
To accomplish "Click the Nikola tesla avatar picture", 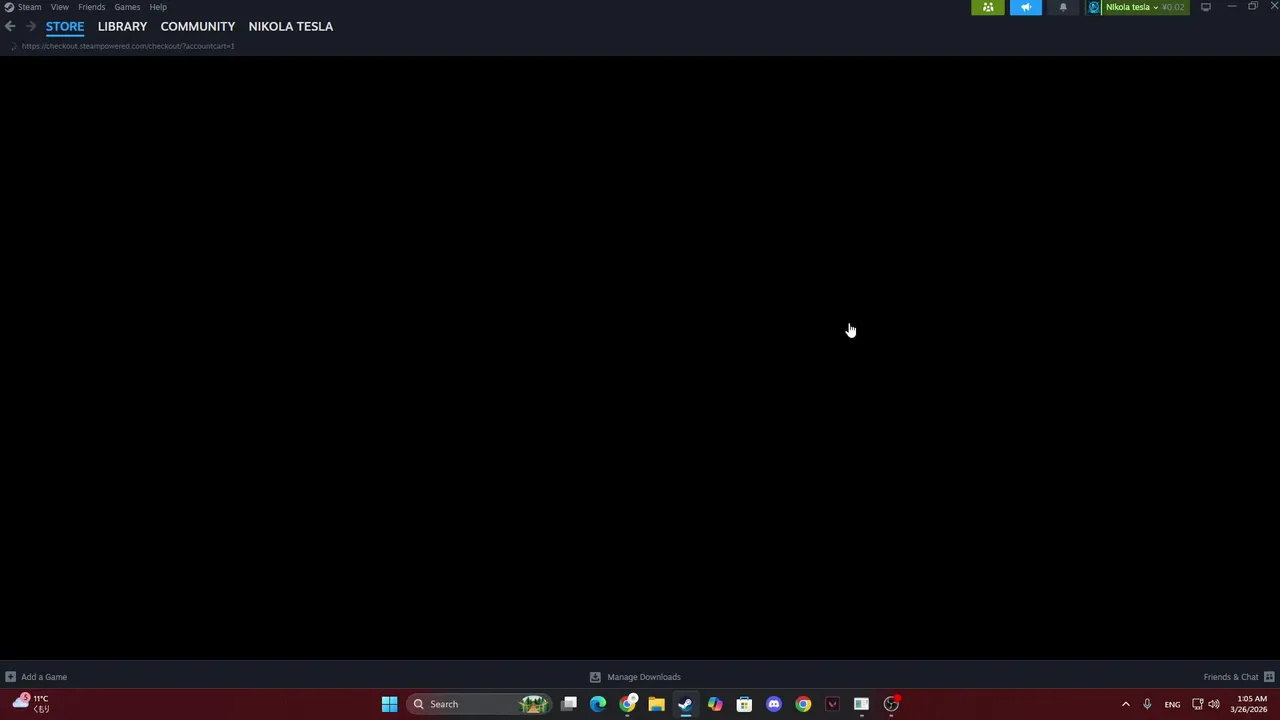I will click(x=1094, y=7).
